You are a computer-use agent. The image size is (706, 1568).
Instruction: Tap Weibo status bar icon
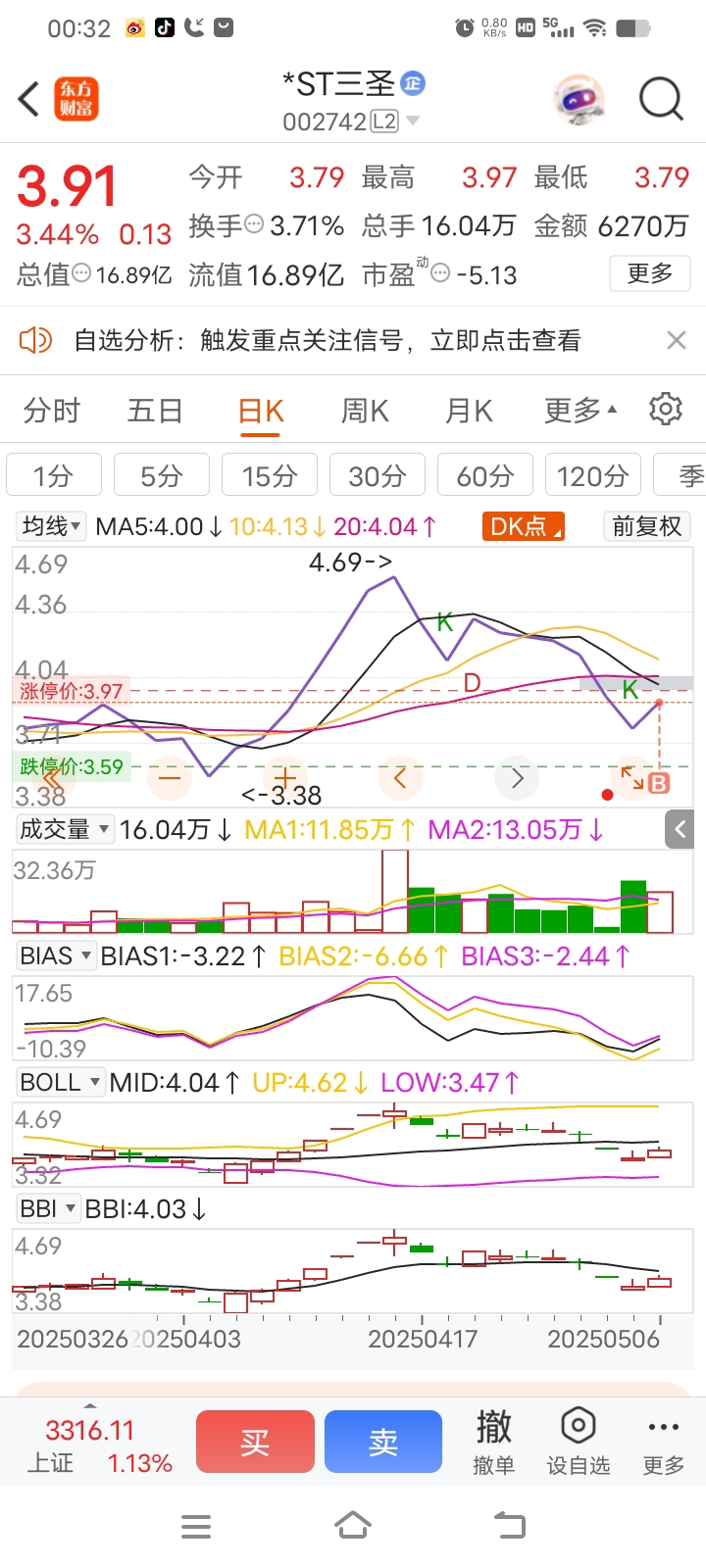tap(135, 28)
